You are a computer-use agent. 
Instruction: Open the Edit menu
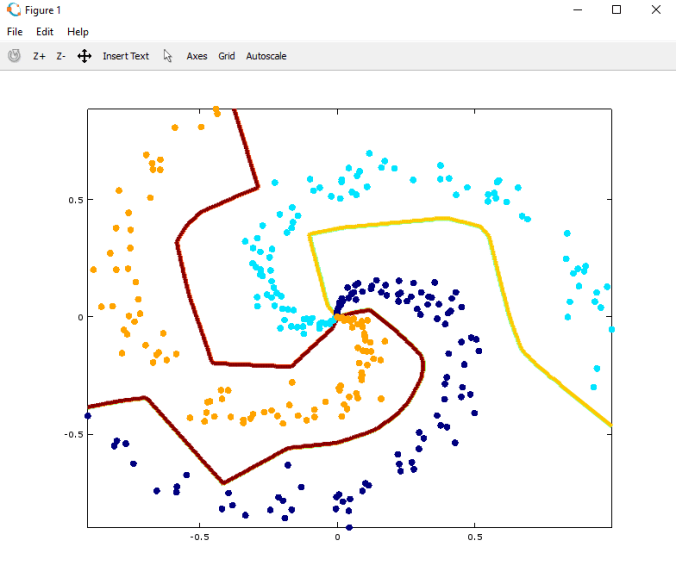(45, 32)
